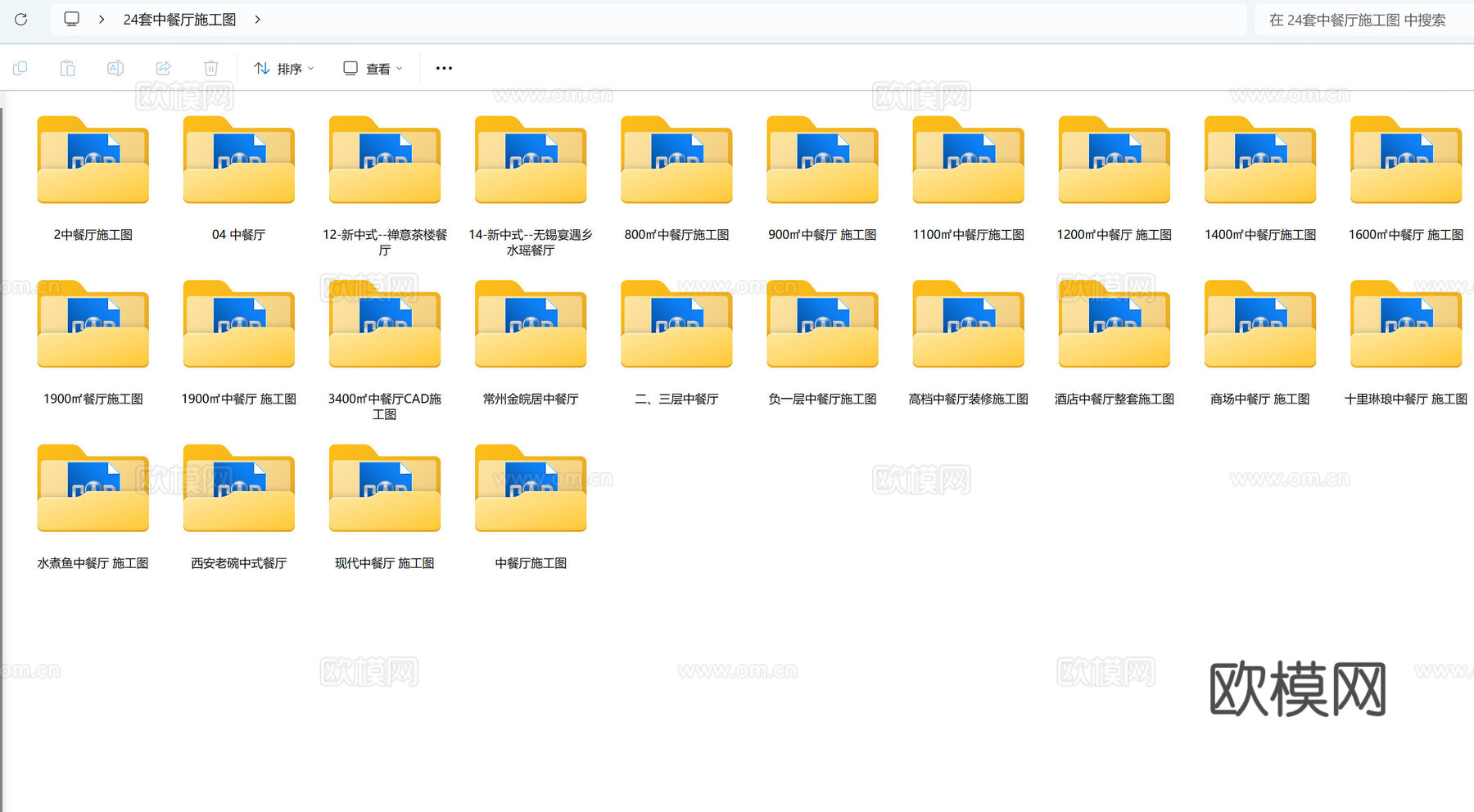The width and height of the screenshot is (1474, 812).
Task: Select the 十里琳琅中餐厅 施工图 folder icon
Action: tap(1406, 324)
